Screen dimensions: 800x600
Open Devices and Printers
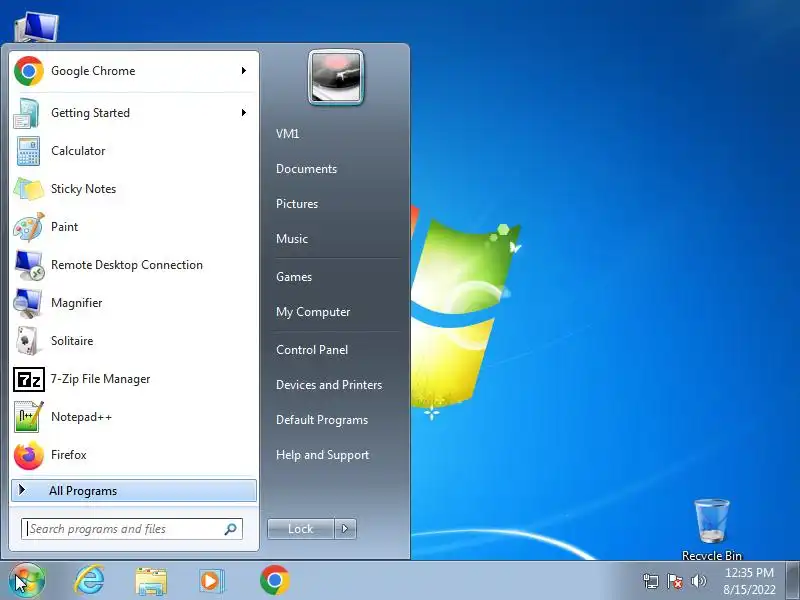click(329, 385)
